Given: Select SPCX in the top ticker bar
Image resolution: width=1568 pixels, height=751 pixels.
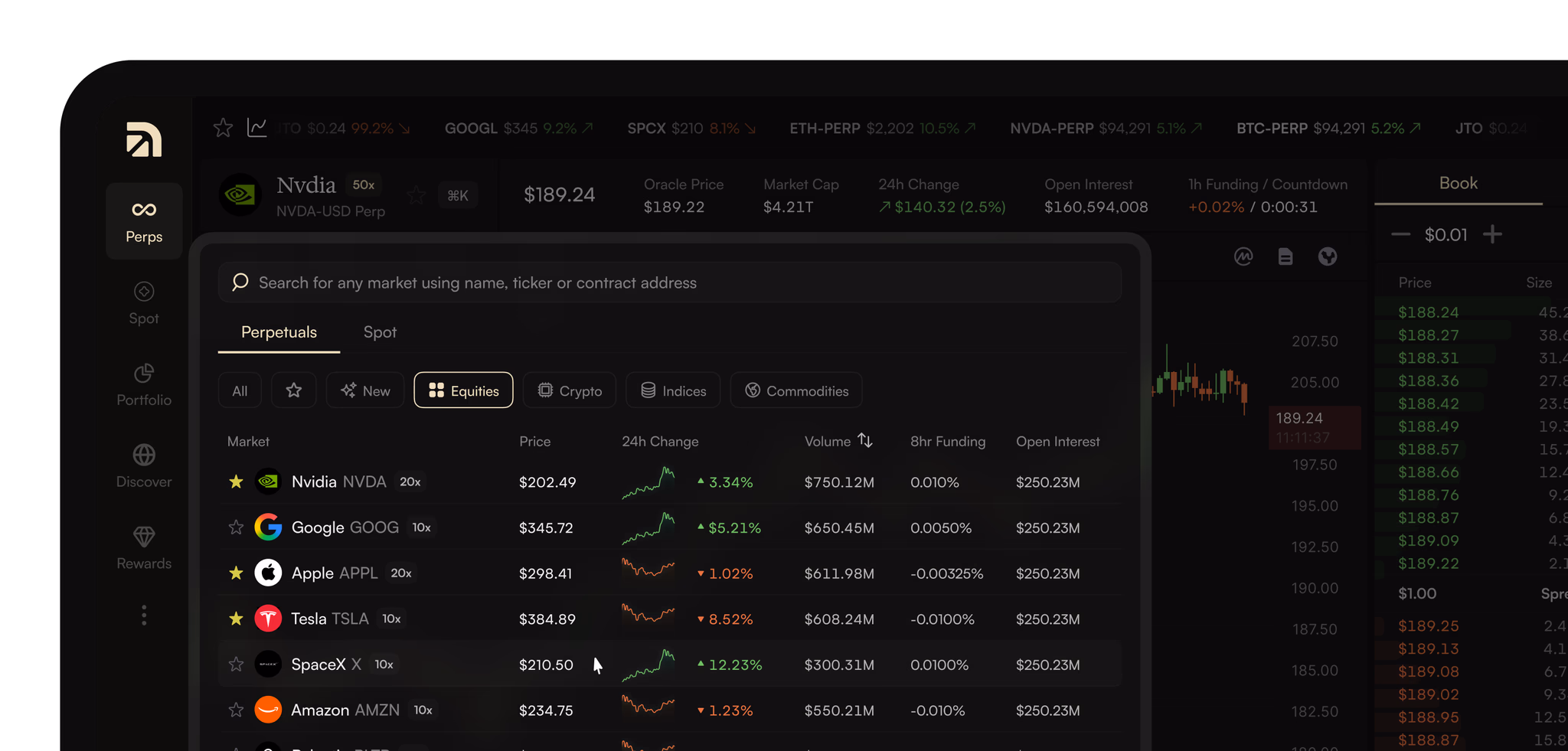Looking at the screenshot, I should [692, 129].
